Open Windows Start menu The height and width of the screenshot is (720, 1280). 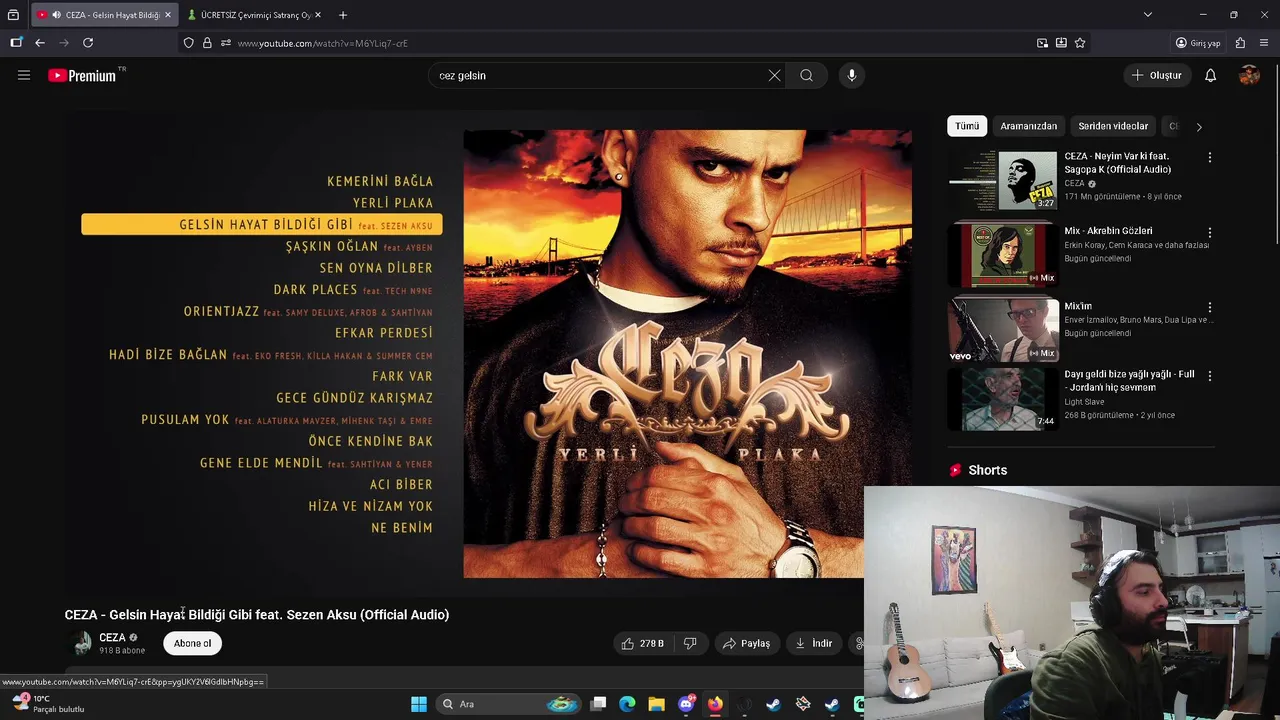click(419, 704)
